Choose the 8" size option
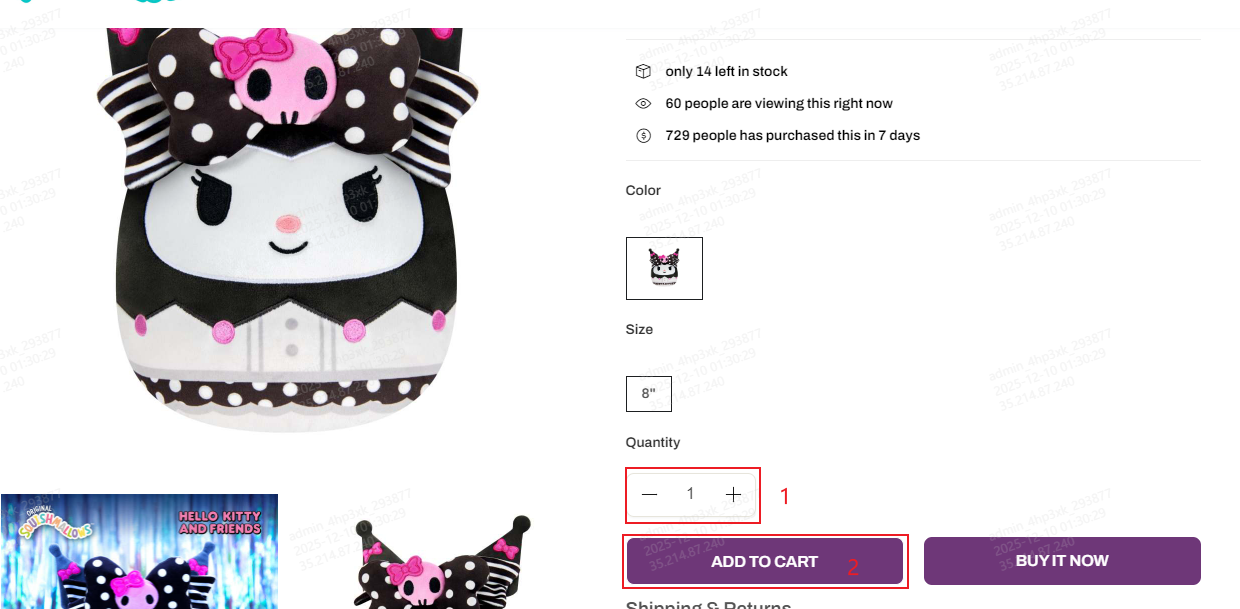 click(x=649, y=393)
